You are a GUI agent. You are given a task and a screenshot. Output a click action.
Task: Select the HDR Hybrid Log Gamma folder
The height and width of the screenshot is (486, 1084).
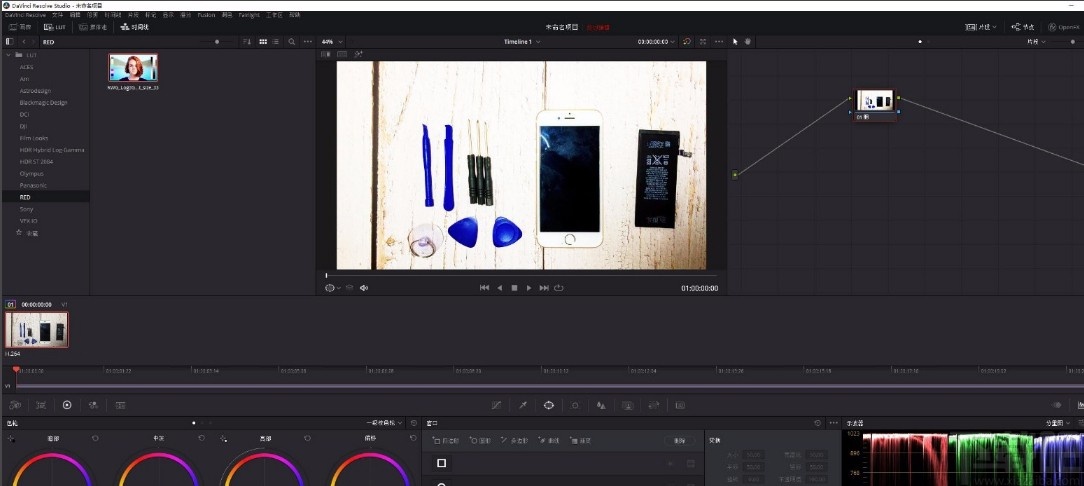coord(52,149)
